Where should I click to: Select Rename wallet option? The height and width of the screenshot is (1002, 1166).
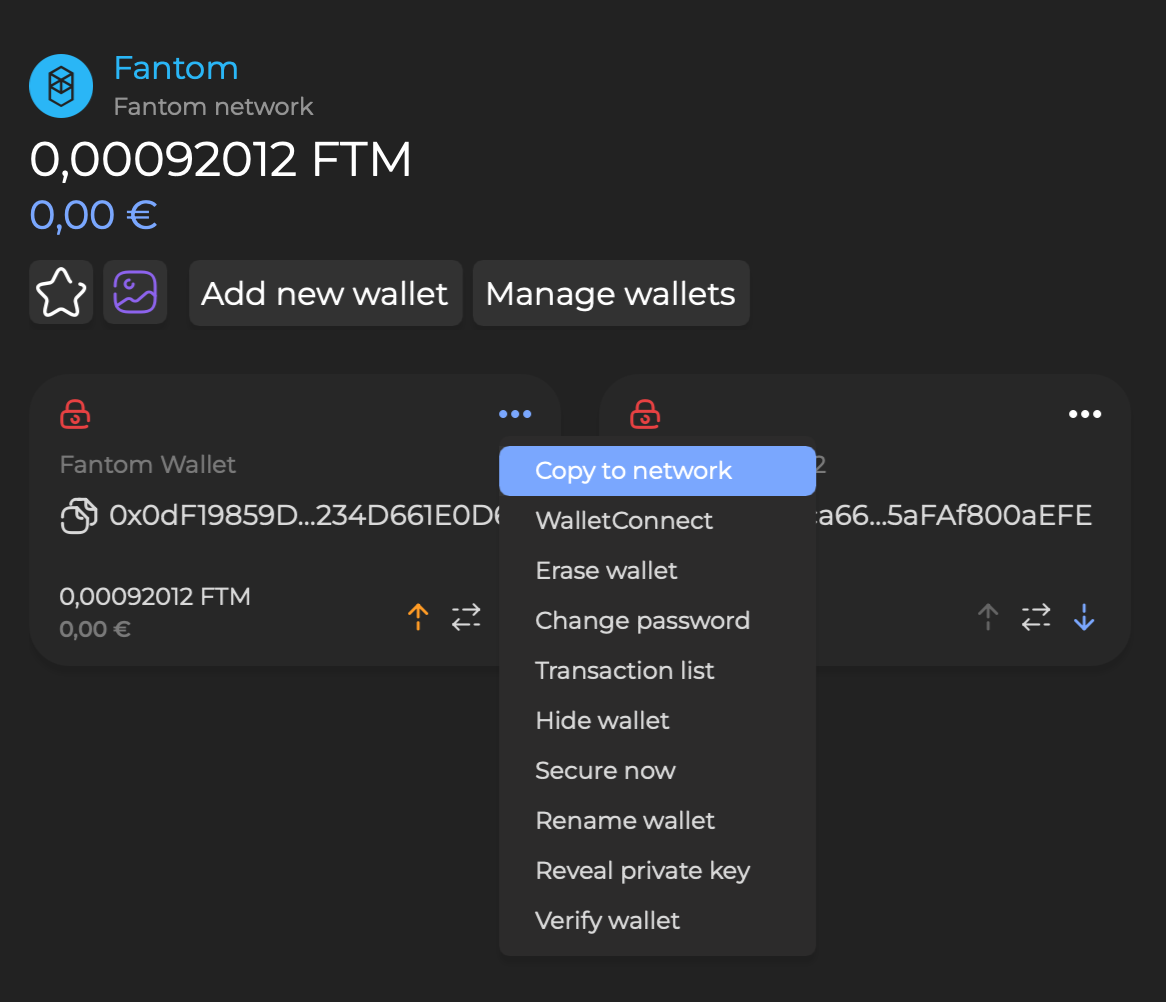click(657, 820)
